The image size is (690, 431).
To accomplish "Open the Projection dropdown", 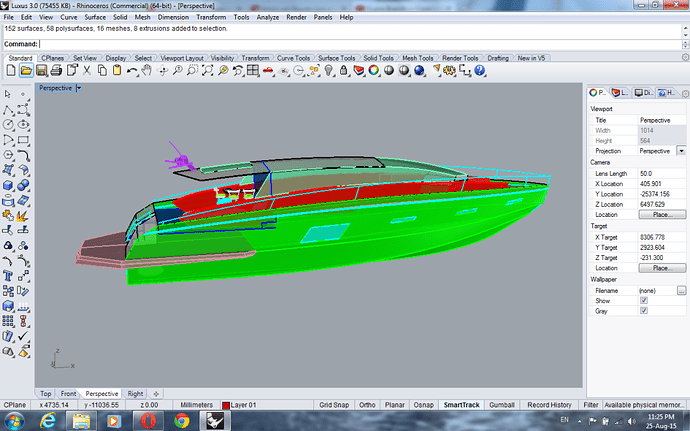I will 681,150.
